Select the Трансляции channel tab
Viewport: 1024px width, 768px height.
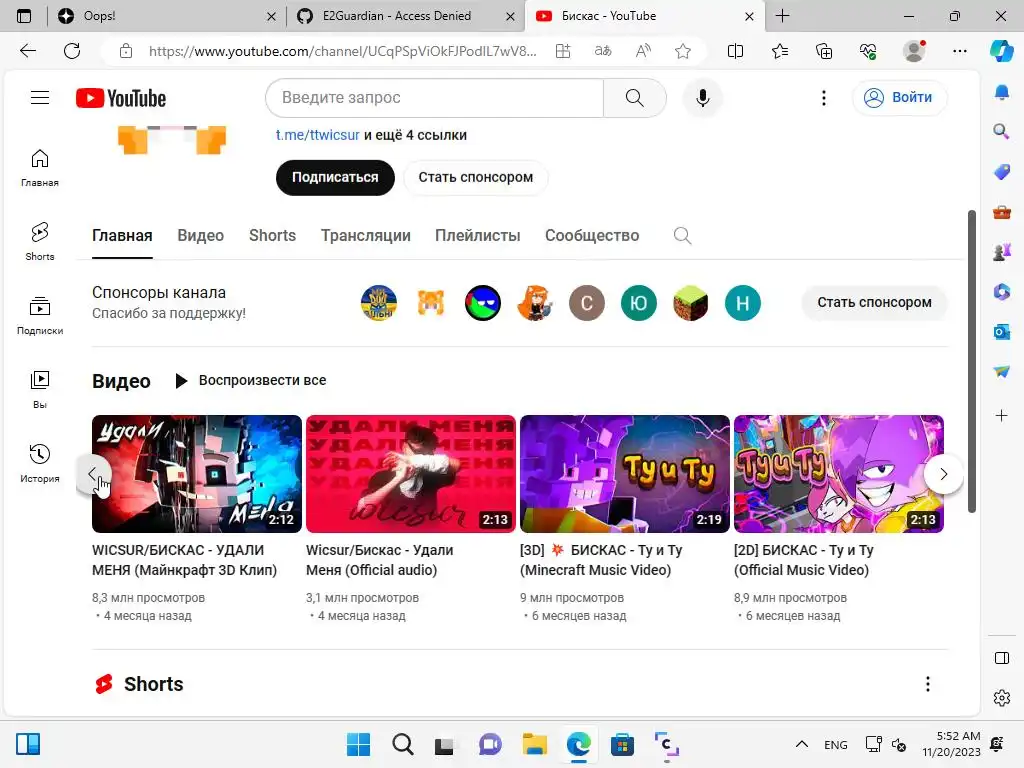click(x=366, y=235)
